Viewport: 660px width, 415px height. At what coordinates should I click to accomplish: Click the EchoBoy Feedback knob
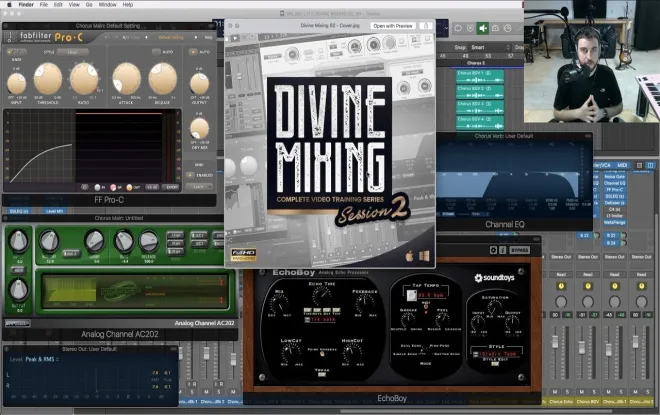(365, 303)
